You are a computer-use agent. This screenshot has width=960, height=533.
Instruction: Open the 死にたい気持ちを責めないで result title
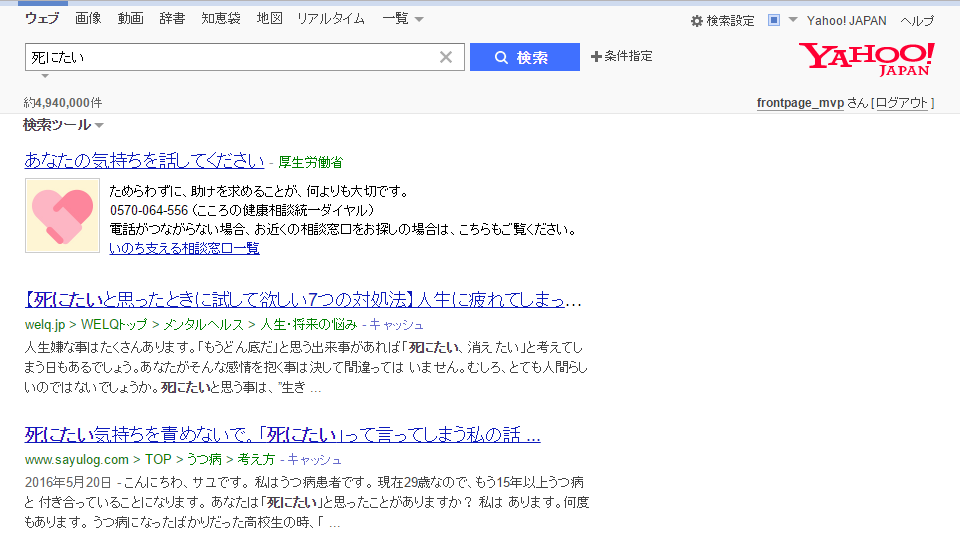coord(282,434)
